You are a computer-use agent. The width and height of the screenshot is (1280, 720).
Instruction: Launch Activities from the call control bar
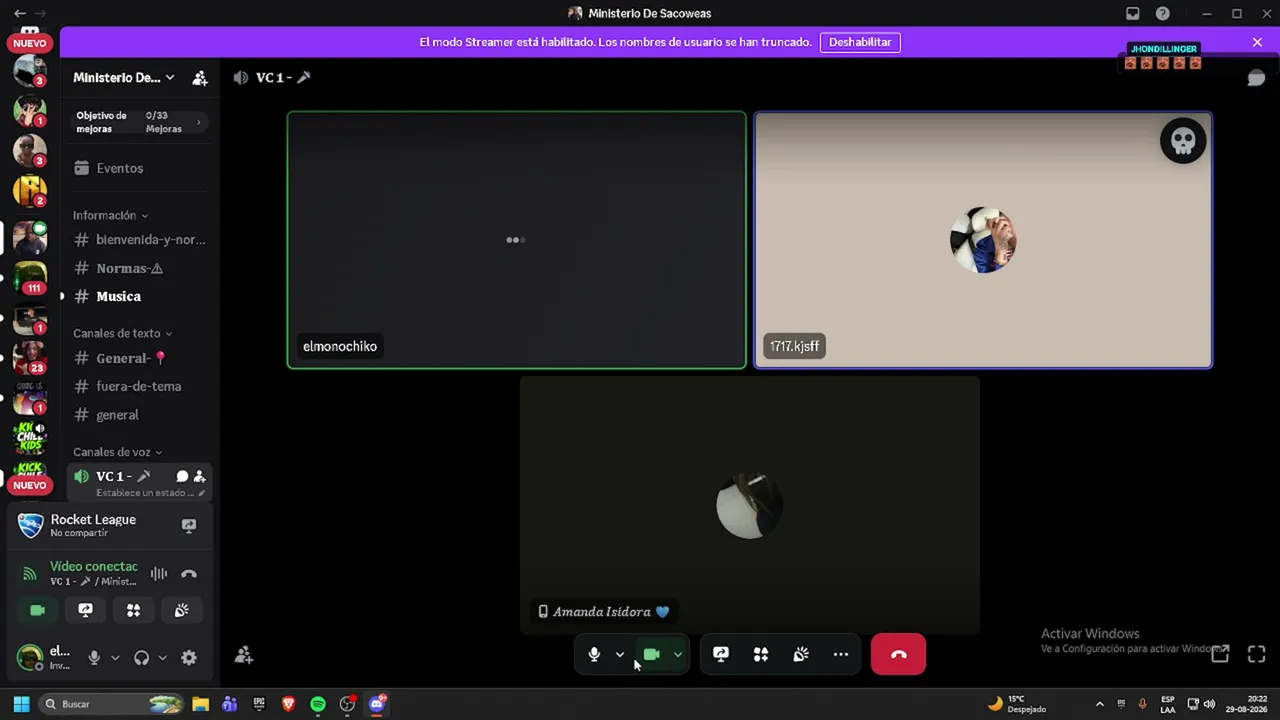tap(761, 654)
